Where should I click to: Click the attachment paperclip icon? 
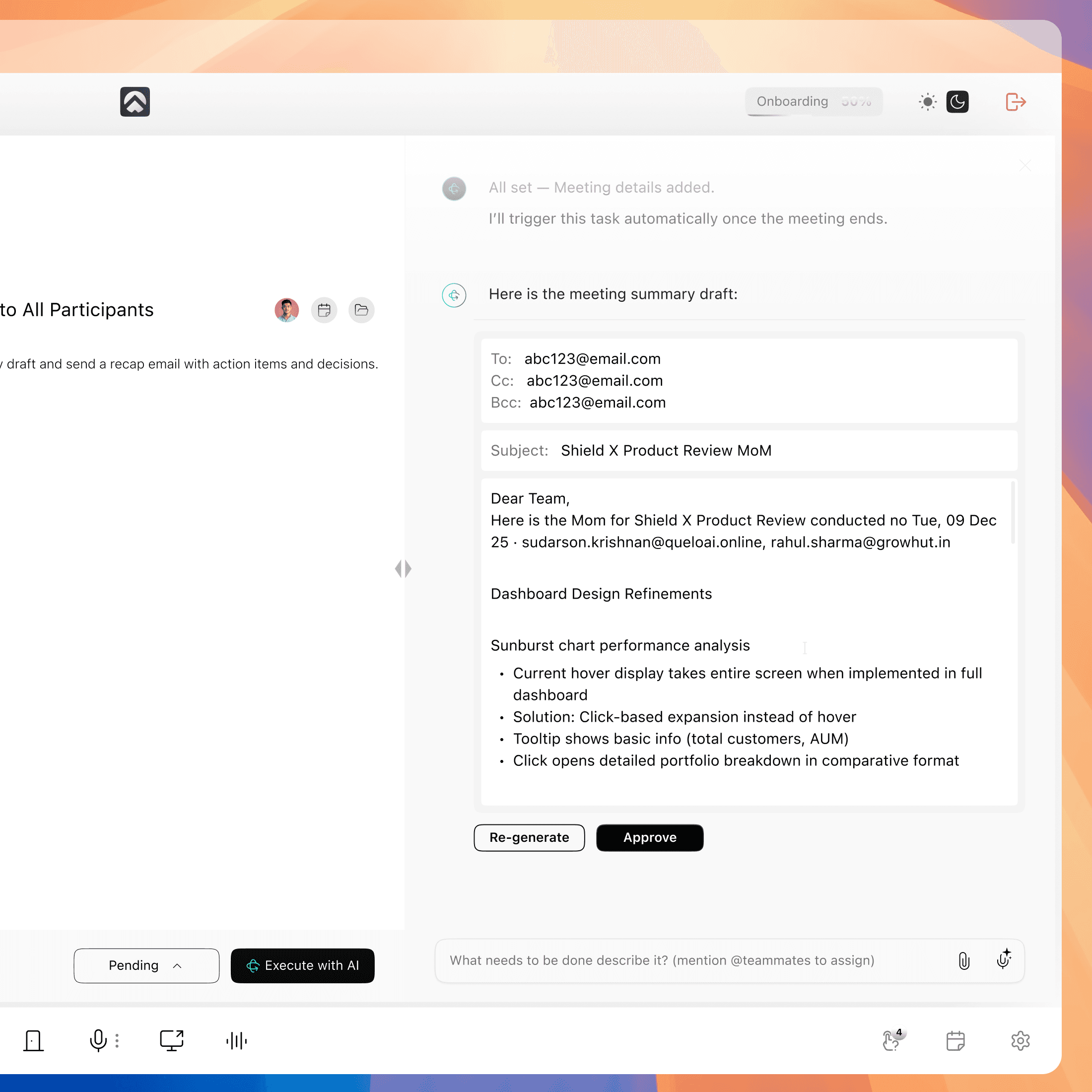(x=964, y=960)
